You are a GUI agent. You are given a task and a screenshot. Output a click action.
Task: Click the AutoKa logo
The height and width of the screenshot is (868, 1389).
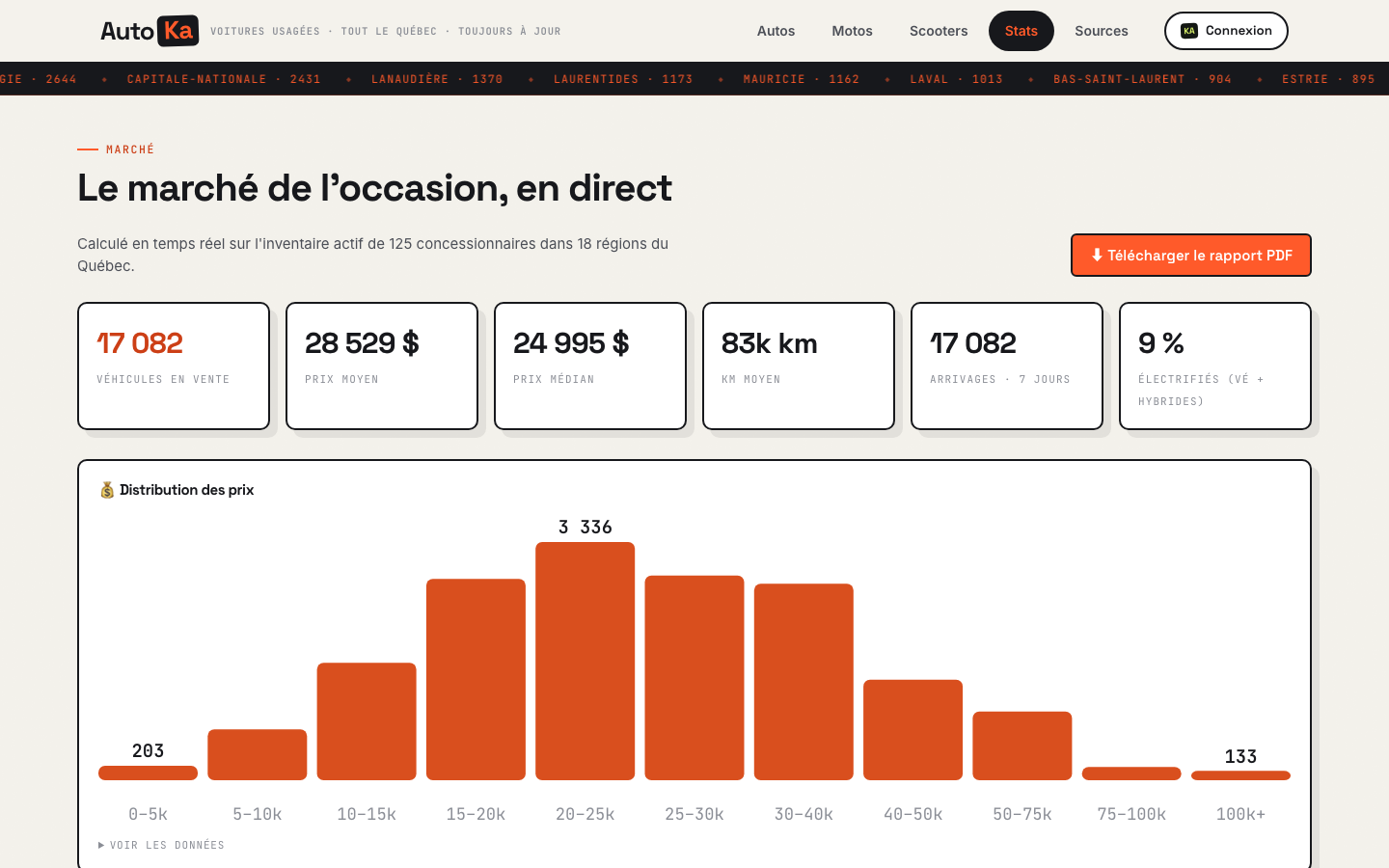150,31
